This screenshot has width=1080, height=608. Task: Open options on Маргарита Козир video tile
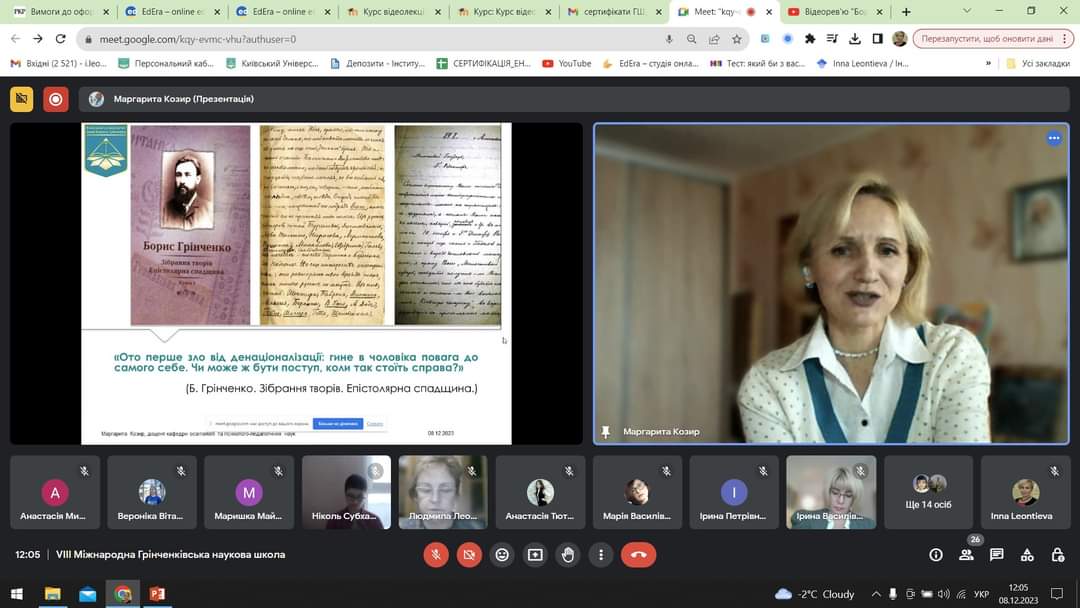pyautogui.click(x=1053, y=138)
